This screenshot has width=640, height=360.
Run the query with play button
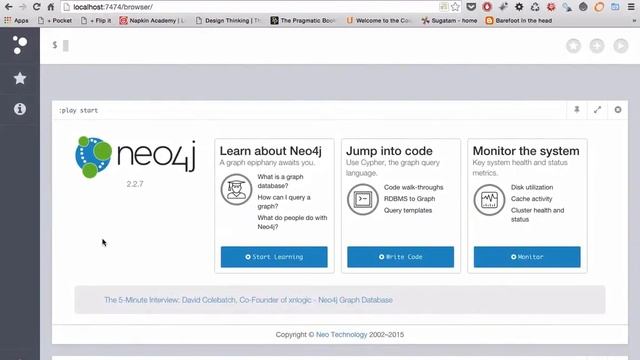coord(621,46)
